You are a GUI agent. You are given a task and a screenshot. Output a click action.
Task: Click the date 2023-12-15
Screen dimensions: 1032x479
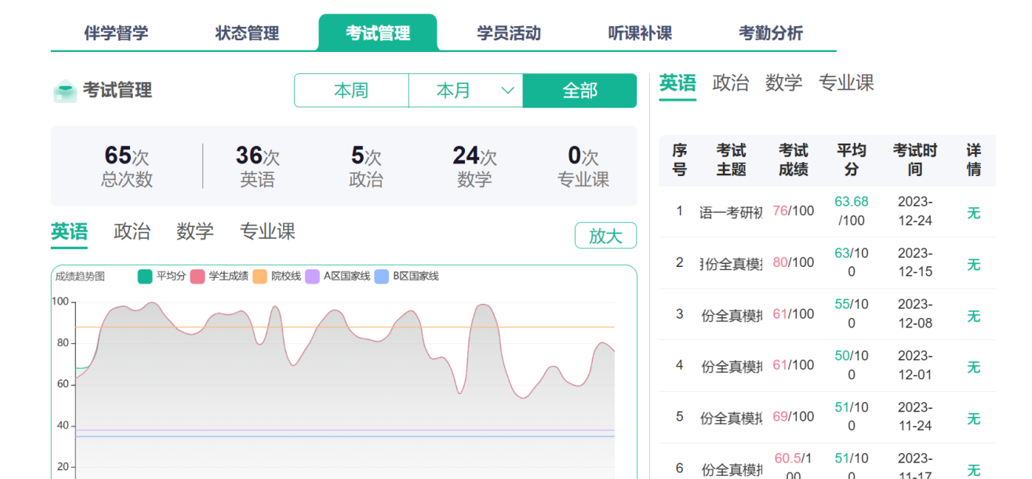click(x=915, y=262)
